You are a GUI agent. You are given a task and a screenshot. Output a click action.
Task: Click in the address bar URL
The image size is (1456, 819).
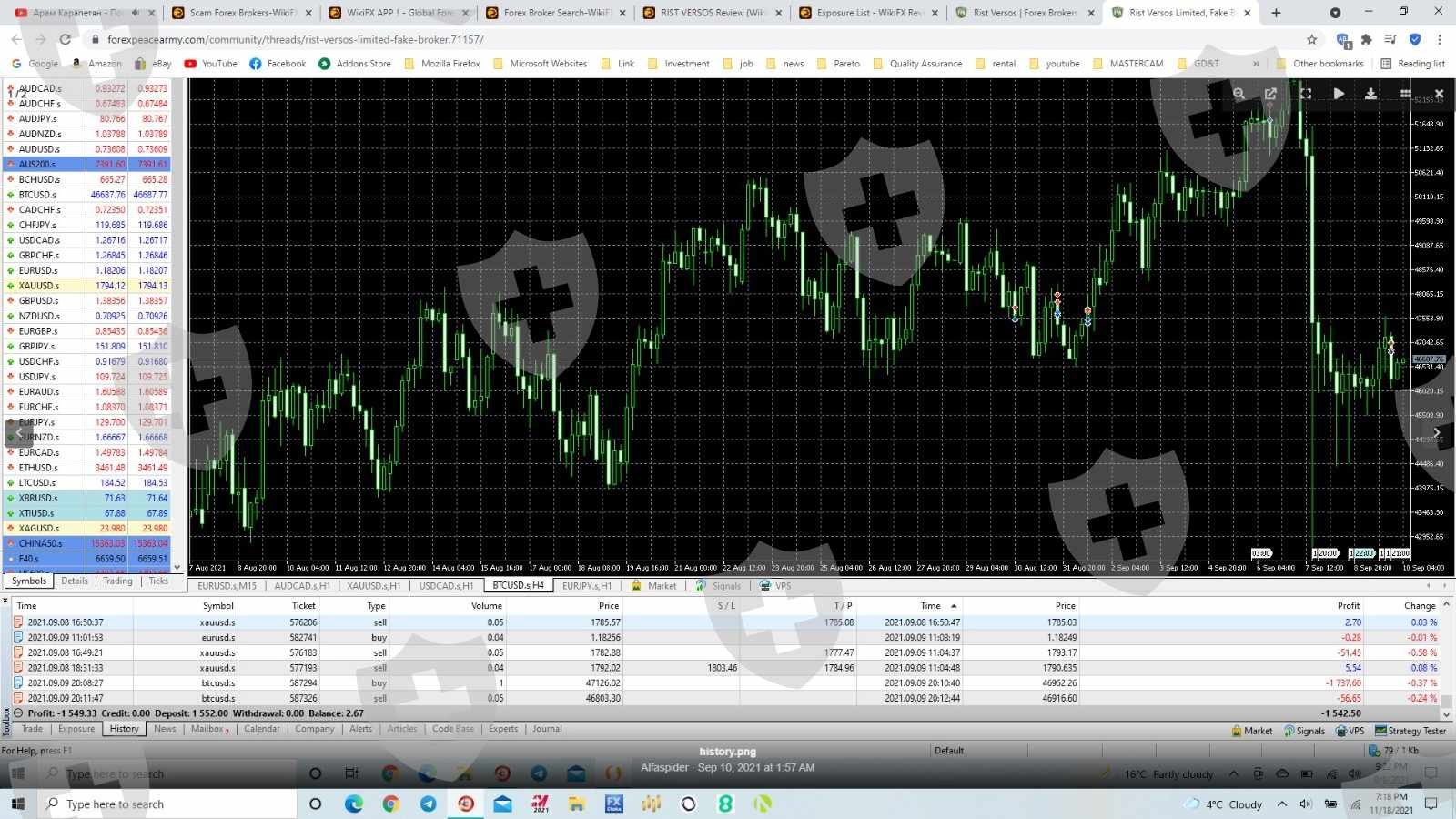tap(296, 40)
